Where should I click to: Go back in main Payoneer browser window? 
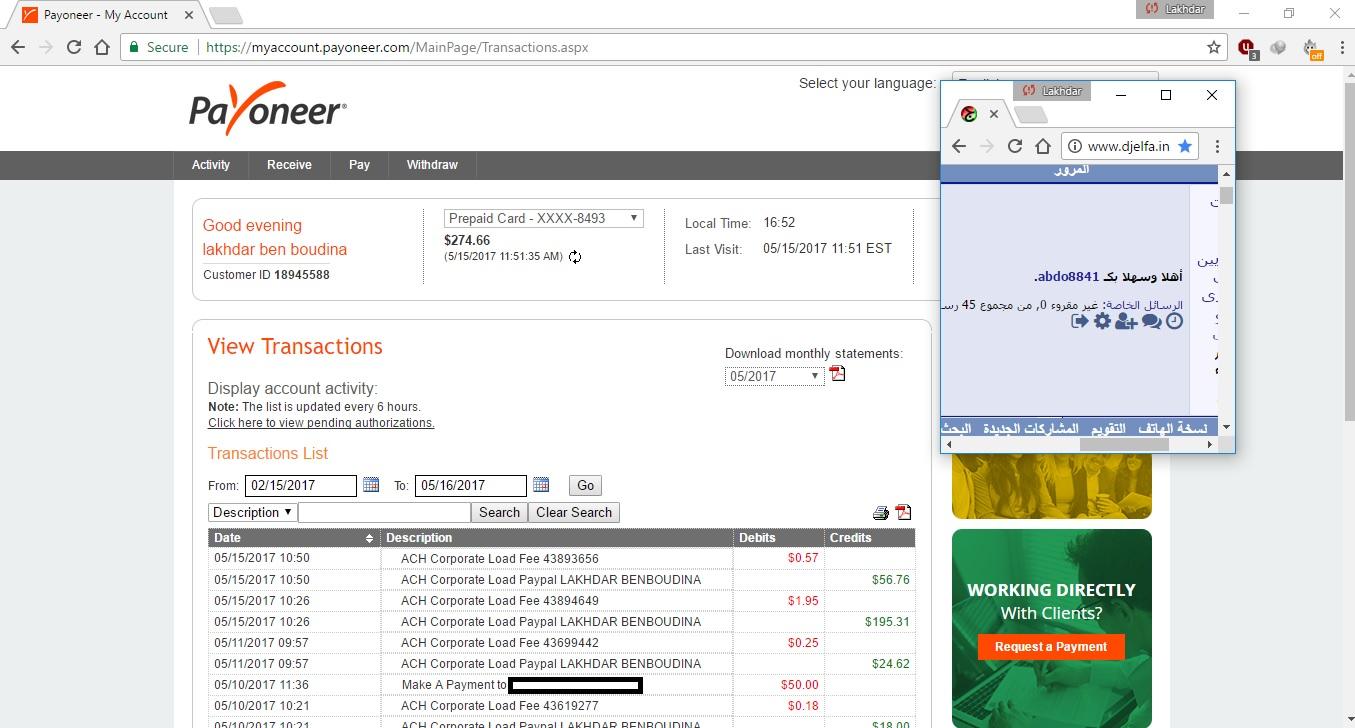(x=18, y=47)
